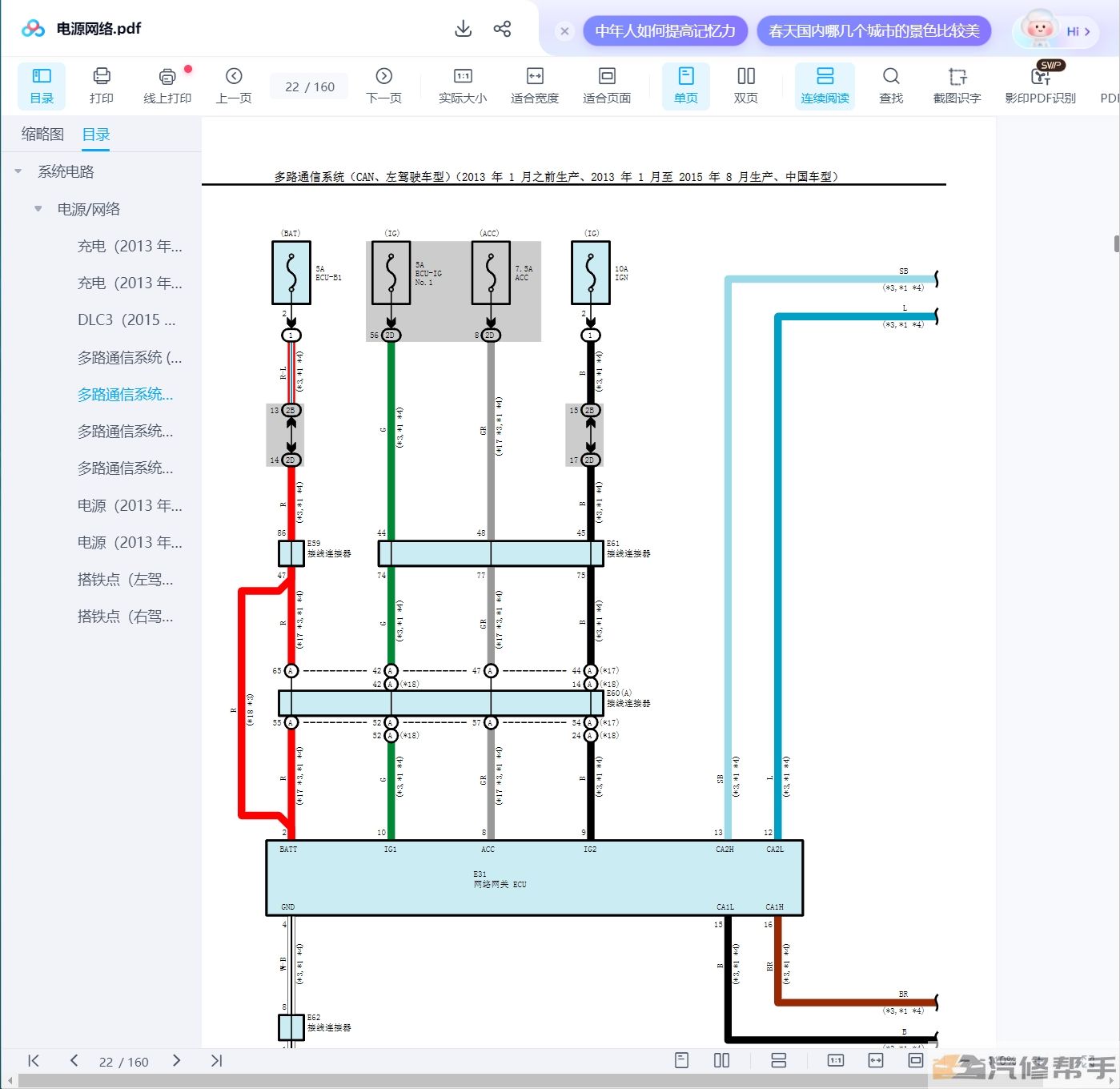This screenshot has height=1089, width=1120.
Task: Open second 充电 (2013 年... outline entry
Action: click(x=130, y=283)
